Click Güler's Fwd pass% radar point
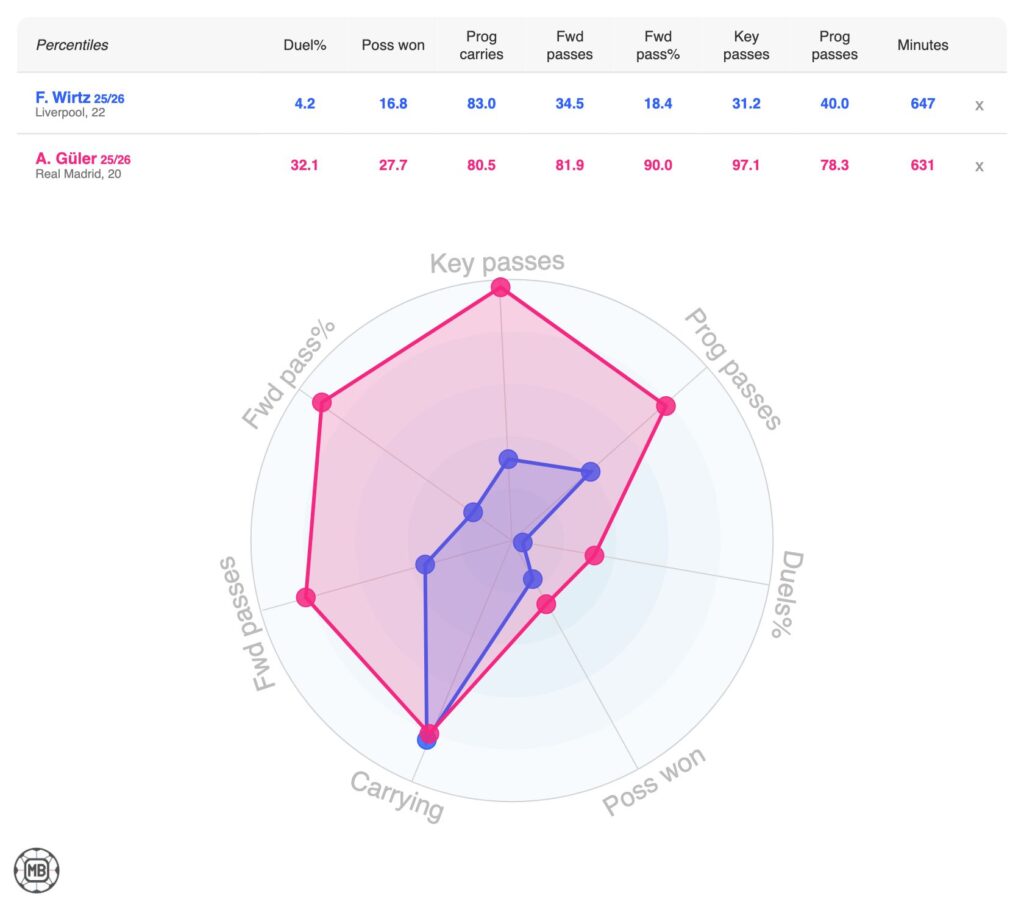This screenshot has width=1024, height=907. coord(321,403)
